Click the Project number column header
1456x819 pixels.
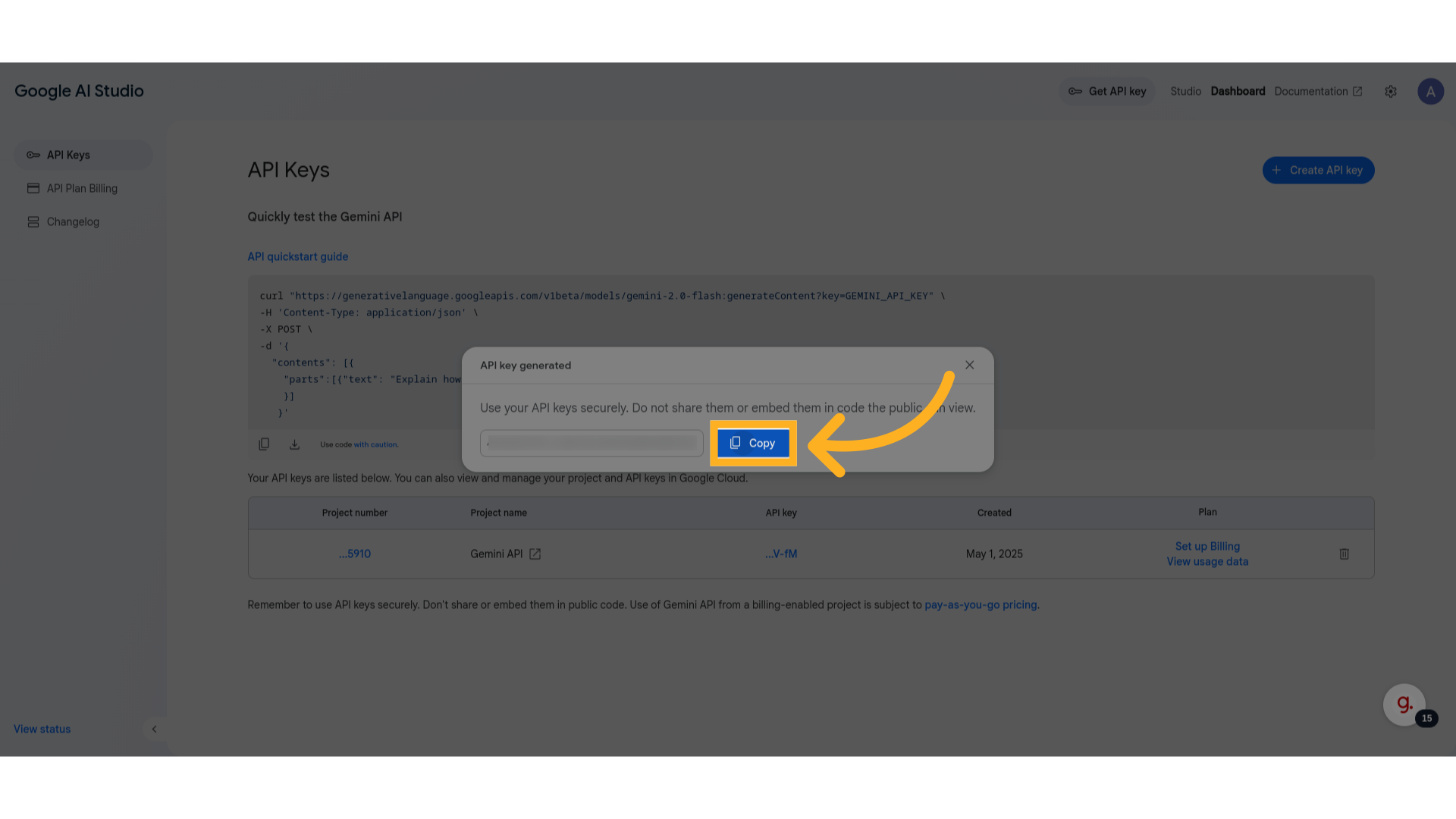pyautogui.click(x=354, y=513)
